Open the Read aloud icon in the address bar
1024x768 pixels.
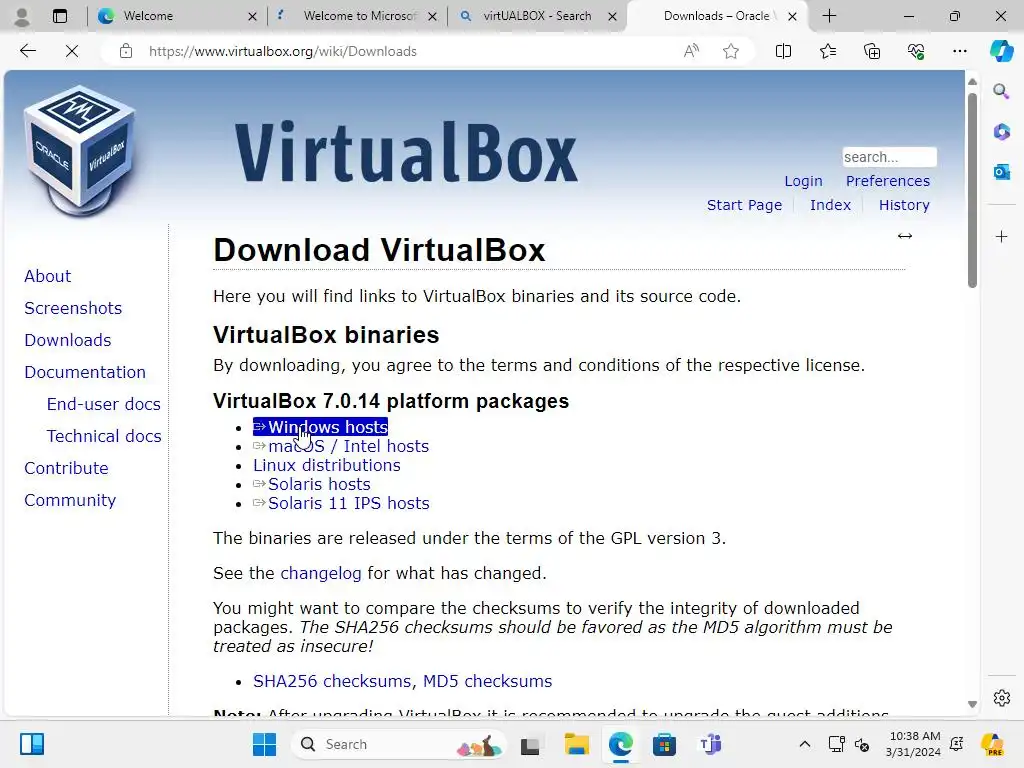(x=691, y=51)
